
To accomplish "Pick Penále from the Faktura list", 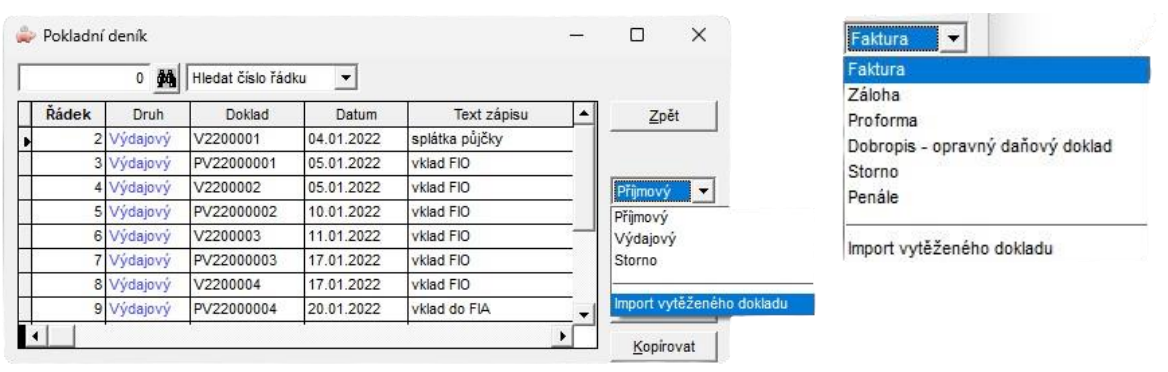I will [873, 198].
